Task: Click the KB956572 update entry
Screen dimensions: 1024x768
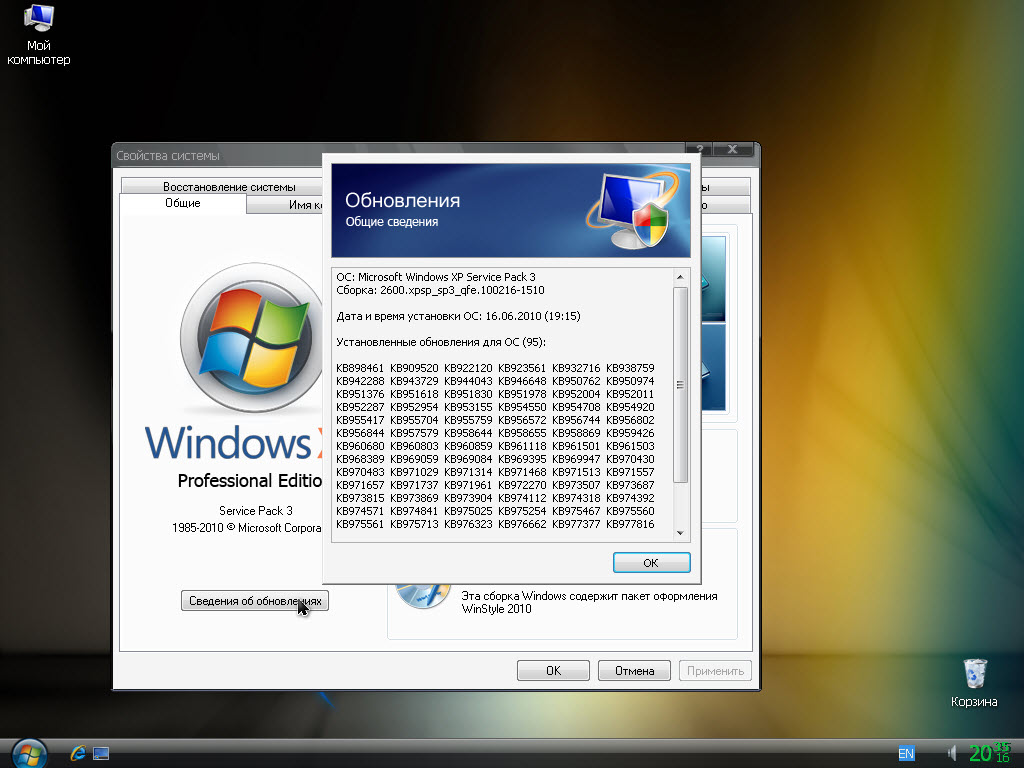Action: click(522, 420)
